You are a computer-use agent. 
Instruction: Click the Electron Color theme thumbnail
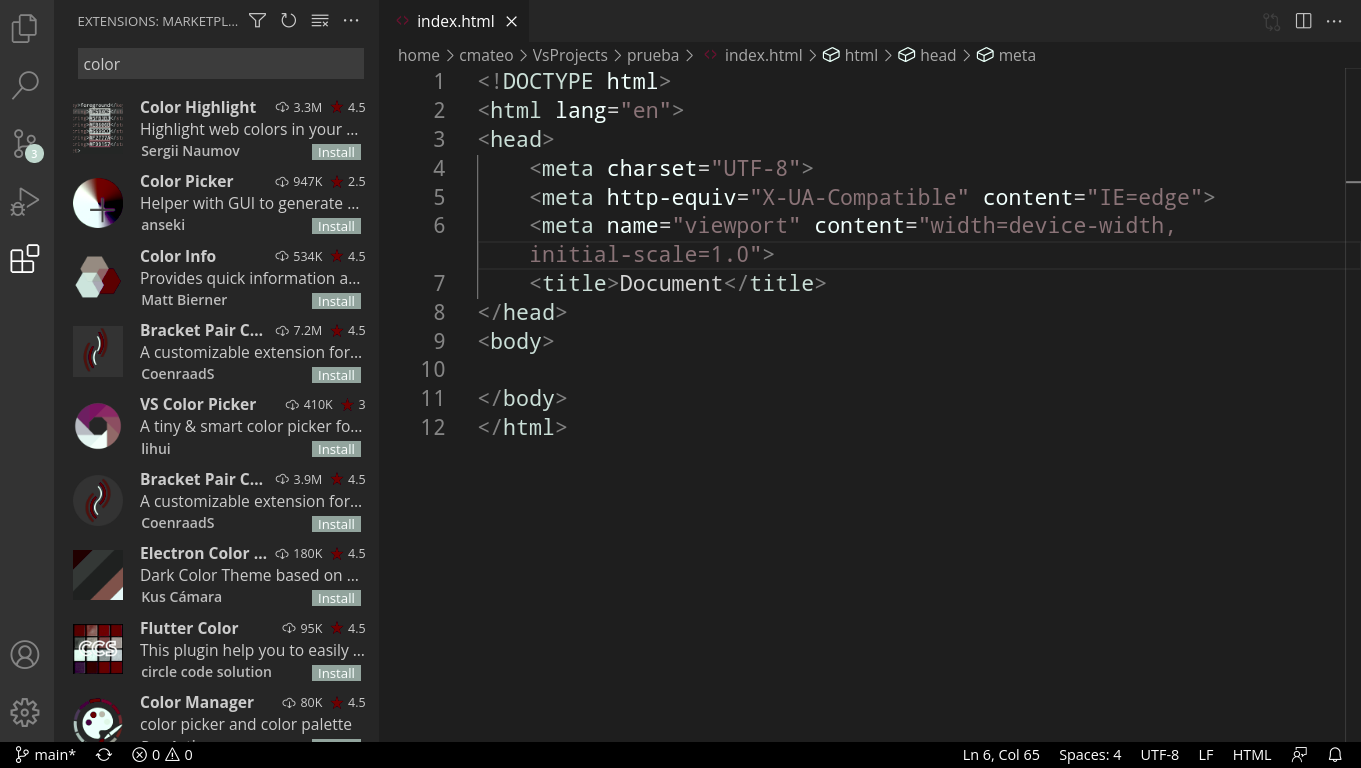[98, 574]
